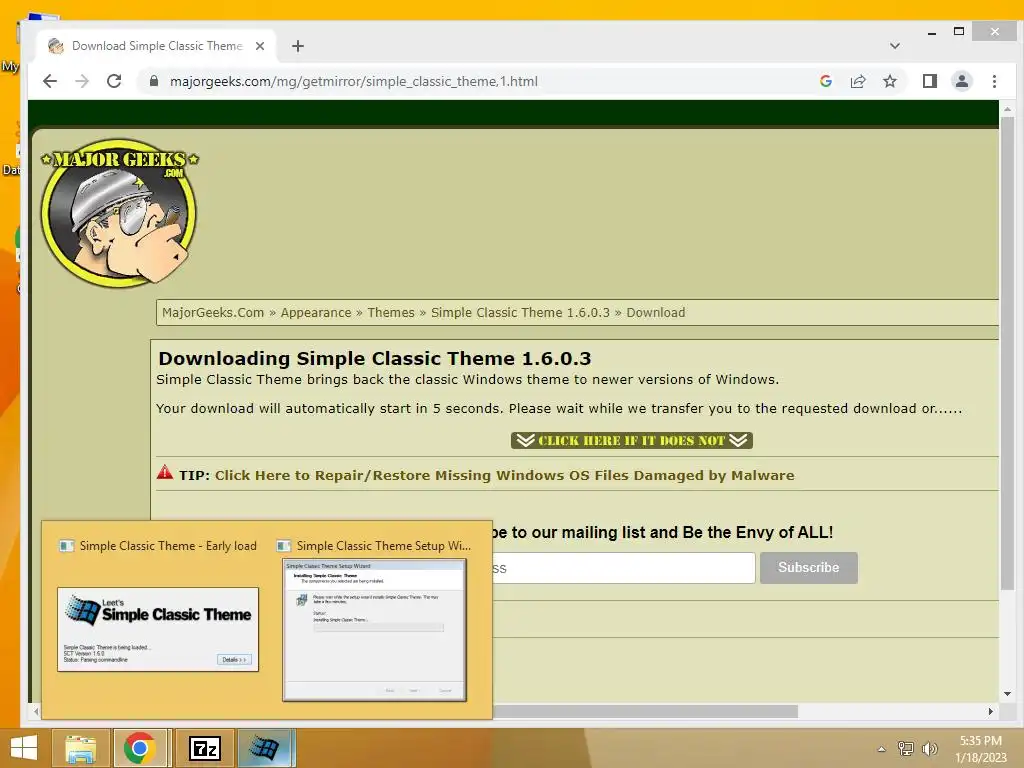Viewport: 1024px width, 768px height.
Task: Click the red warning TIP icon
Action: tap(165, 472)
